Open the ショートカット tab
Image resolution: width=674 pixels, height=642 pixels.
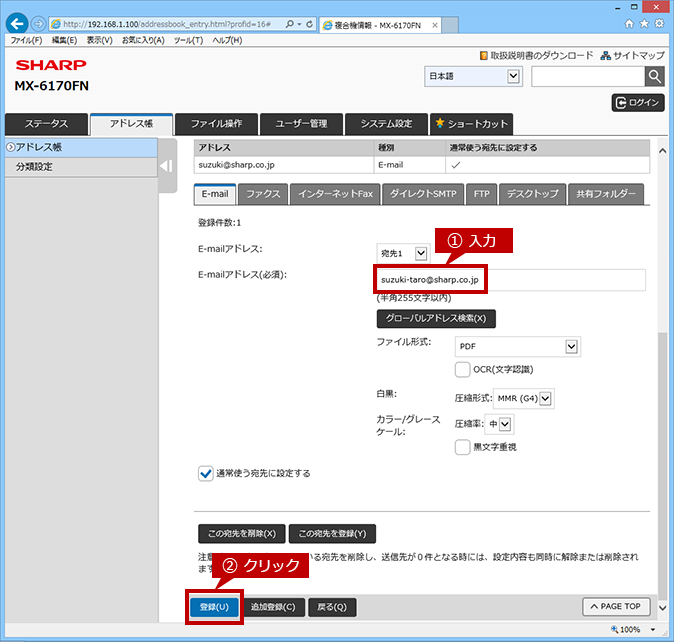(x=472, y=124)
